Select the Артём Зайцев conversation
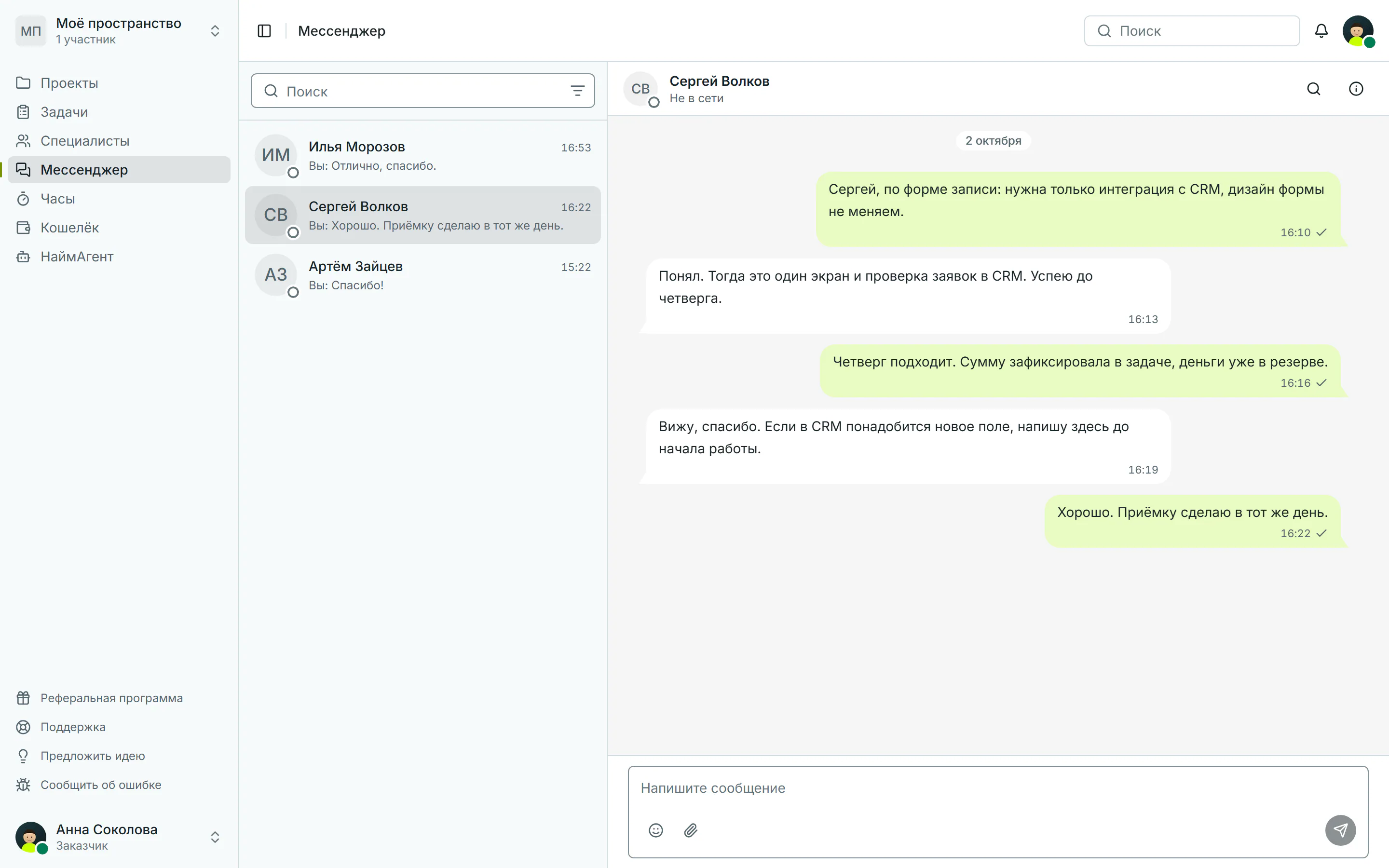The height and width of the screenshot is (868, 1389). tap(422, 275)
